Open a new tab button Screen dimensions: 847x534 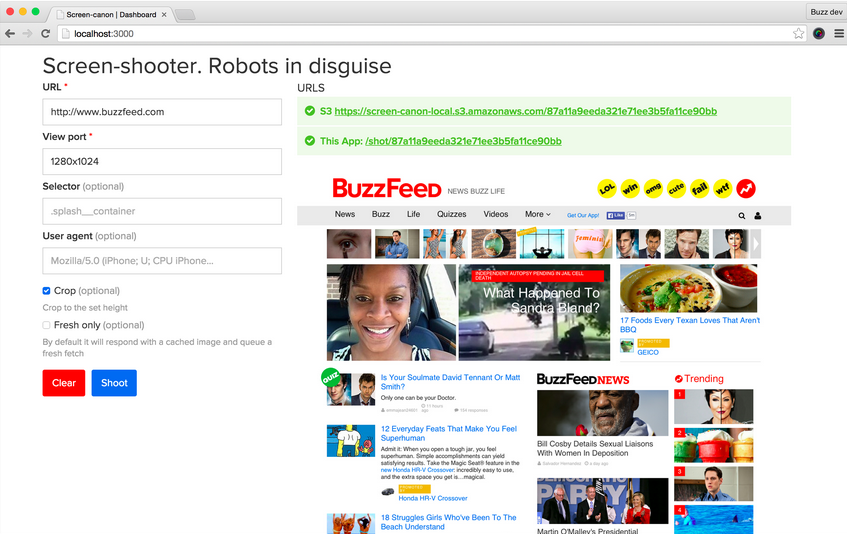point(185,15)
